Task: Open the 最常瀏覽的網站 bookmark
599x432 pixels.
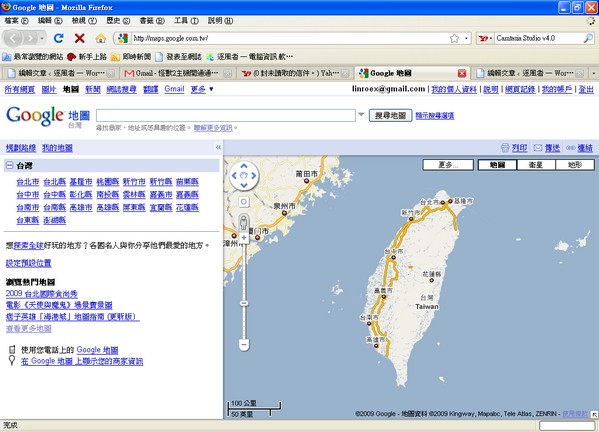Action: [x=33, y=57]
